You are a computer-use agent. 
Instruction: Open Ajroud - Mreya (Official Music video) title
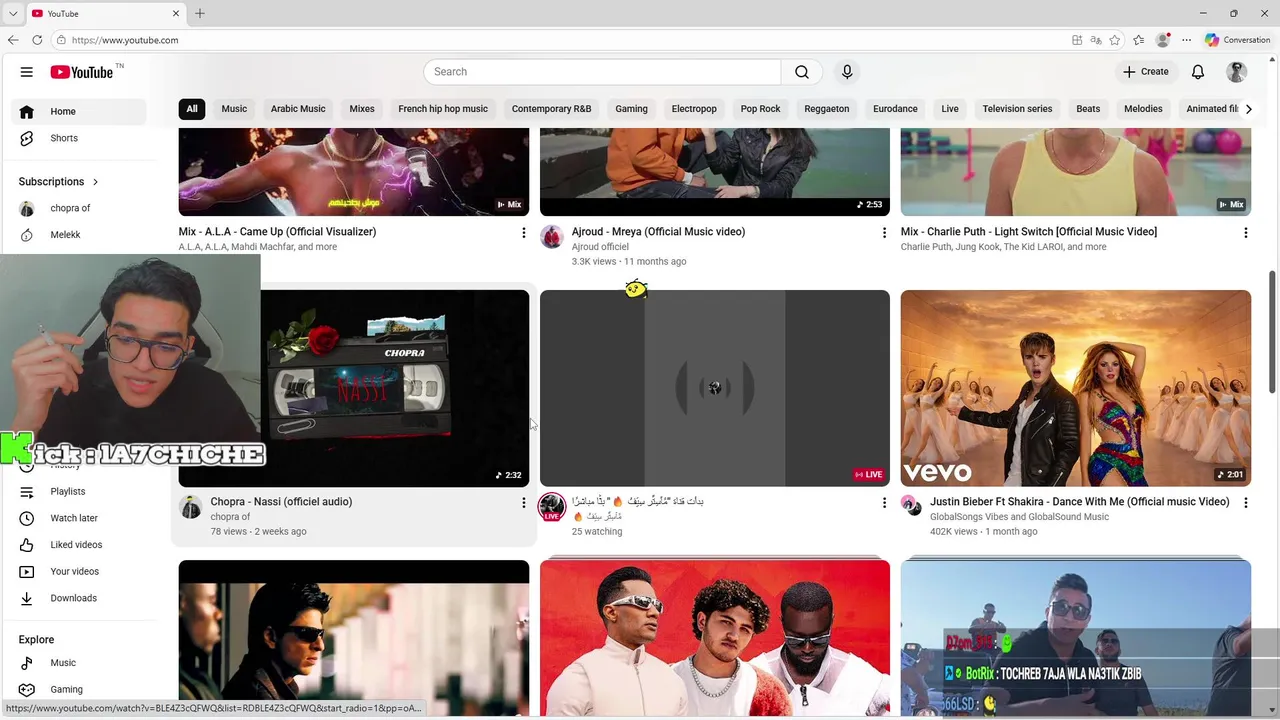pos(658,232)
